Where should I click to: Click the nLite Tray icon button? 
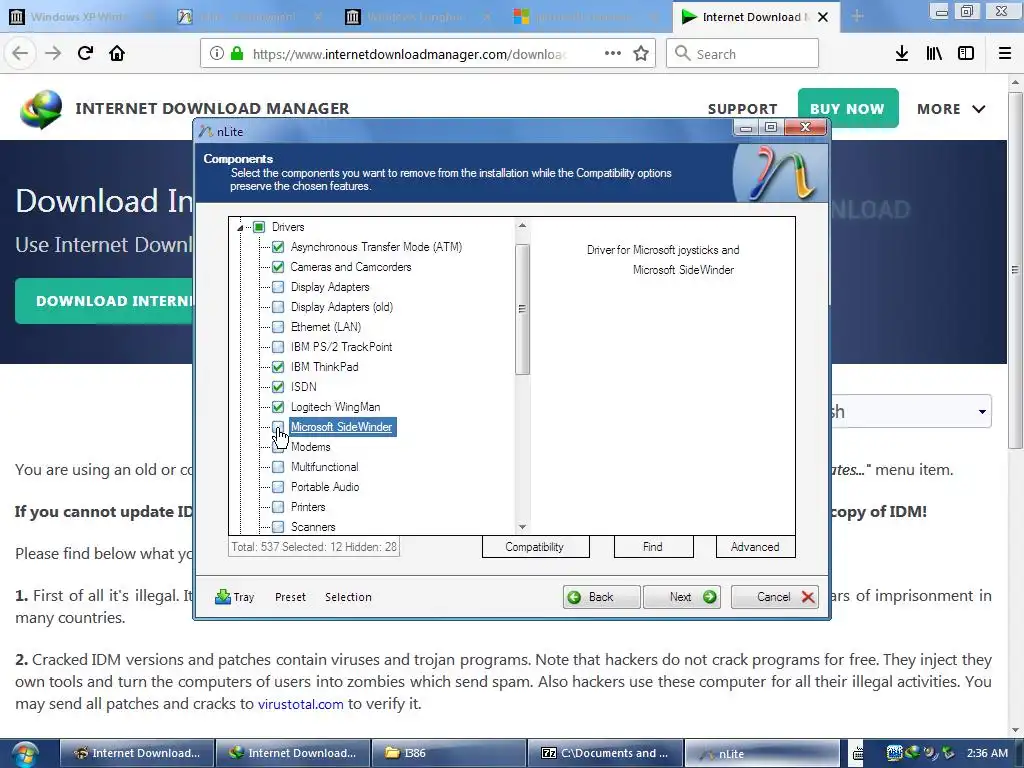point(234,597)
